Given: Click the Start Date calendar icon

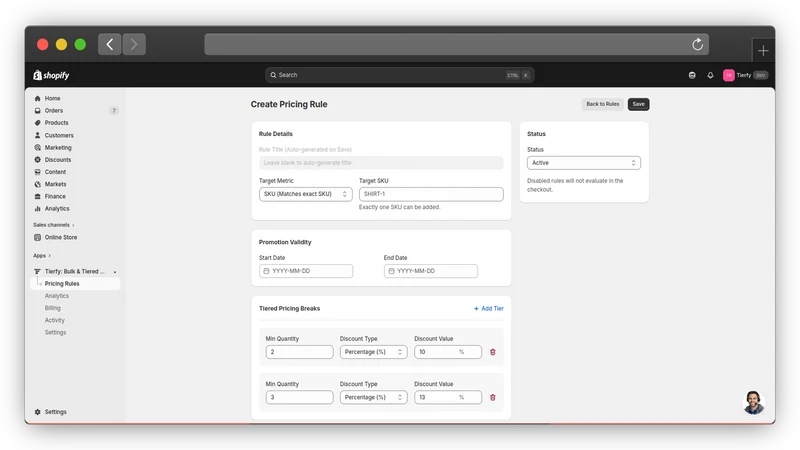Looking at the screenshot, I should click(266, 271).
